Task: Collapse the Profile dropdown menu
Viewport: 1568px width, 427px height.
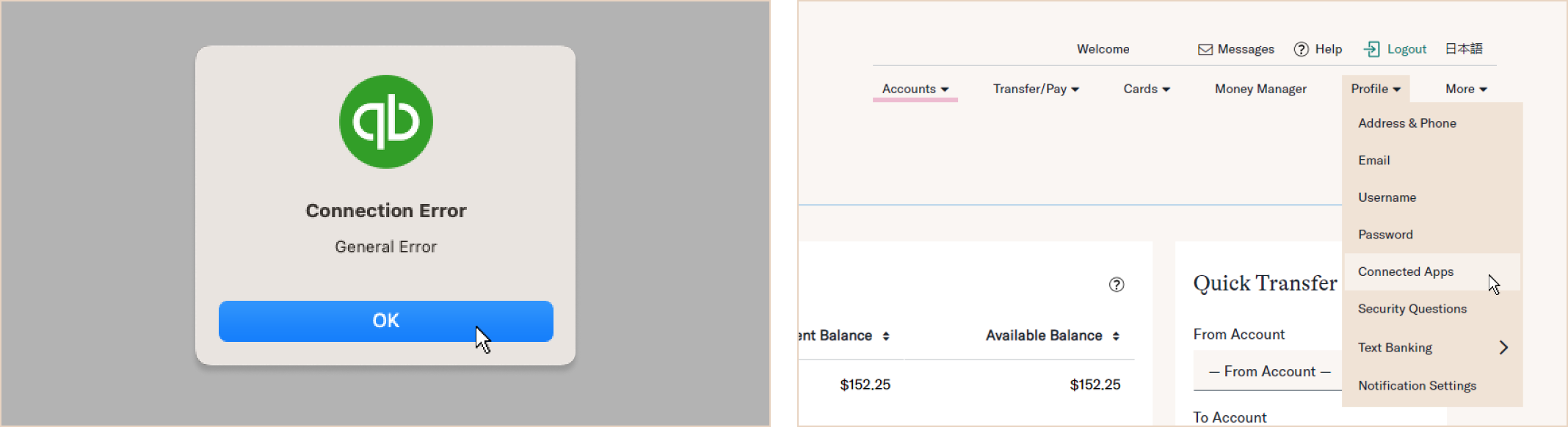Action: [1375, 89]
